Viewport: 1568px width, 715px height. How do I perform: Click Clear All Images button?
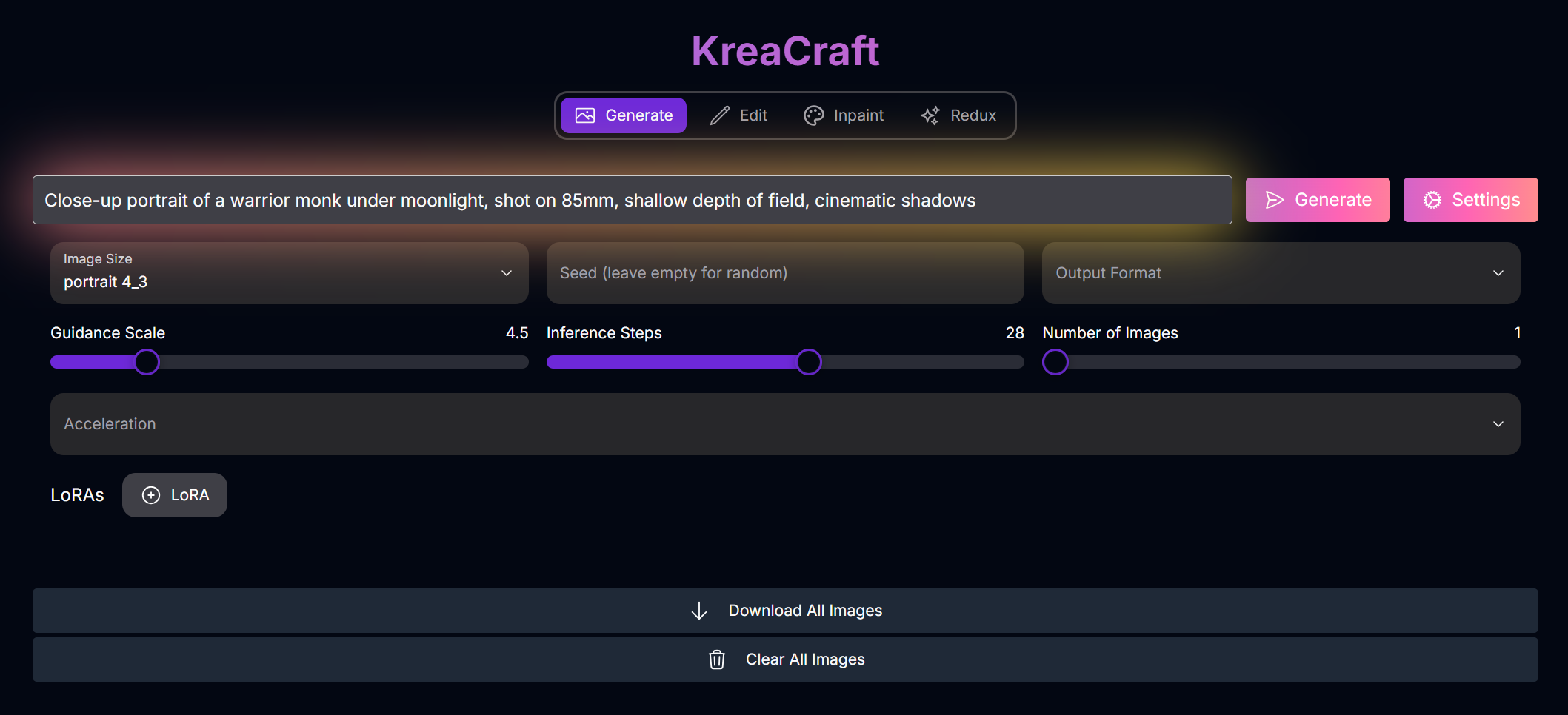pyautogui.click(x=785, y=659)
